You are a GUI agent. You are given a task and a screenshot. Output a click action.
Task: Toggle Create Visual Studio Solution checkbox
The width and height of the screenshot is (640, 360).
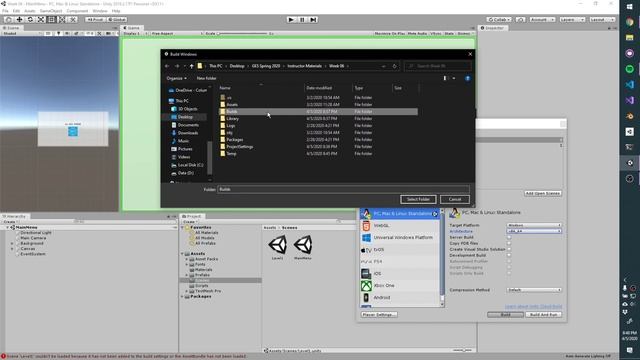click(x=509, y=249)
